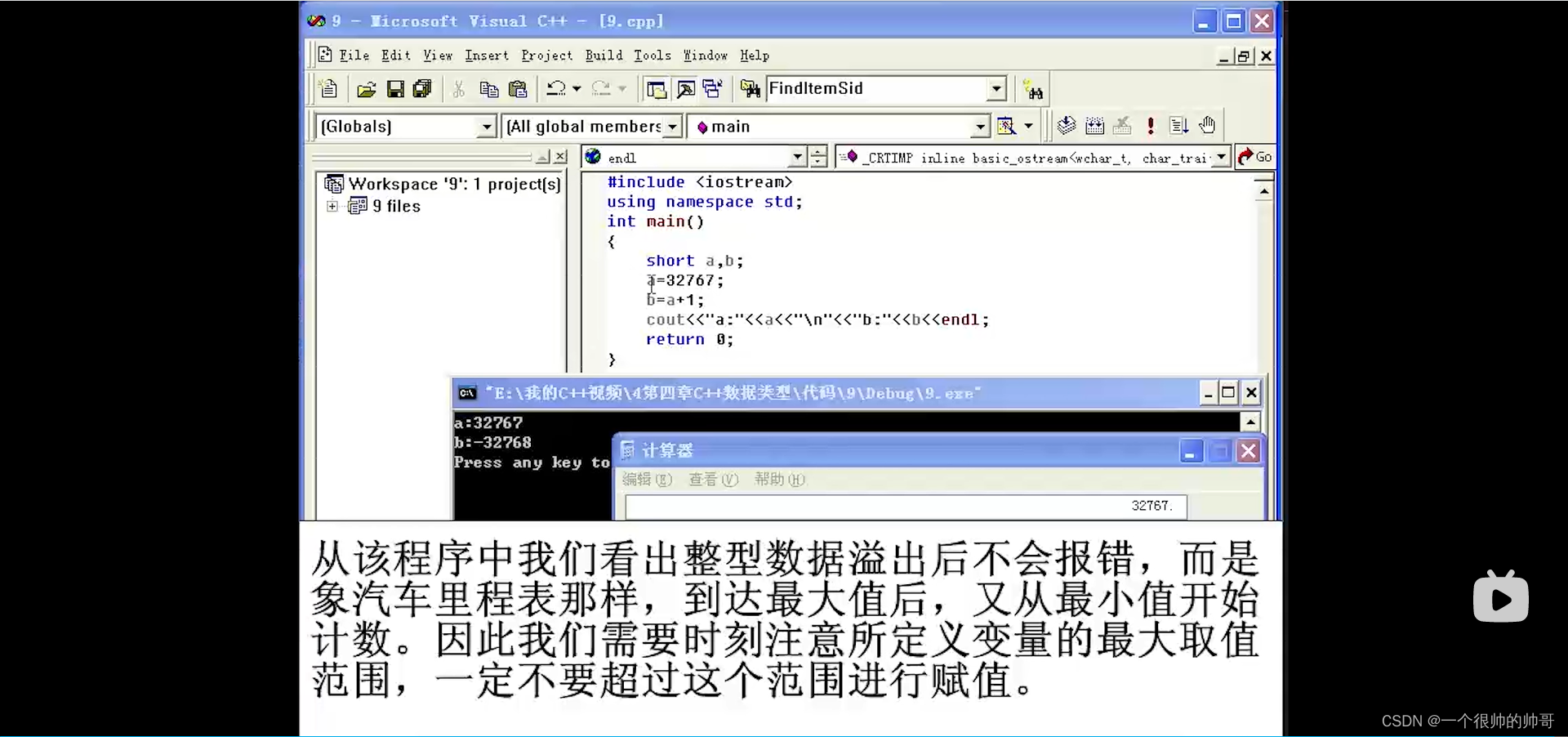Click the binoculars Search icon
Viewport: 1568px width, 737px height.
coord(1033,90)
